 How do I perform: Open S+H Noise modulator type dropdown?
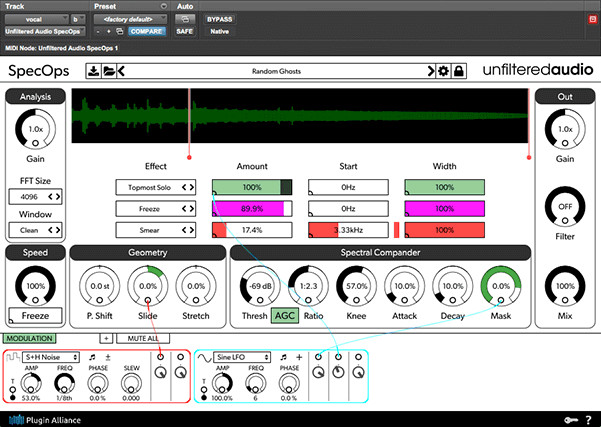[x=51, y=357]
